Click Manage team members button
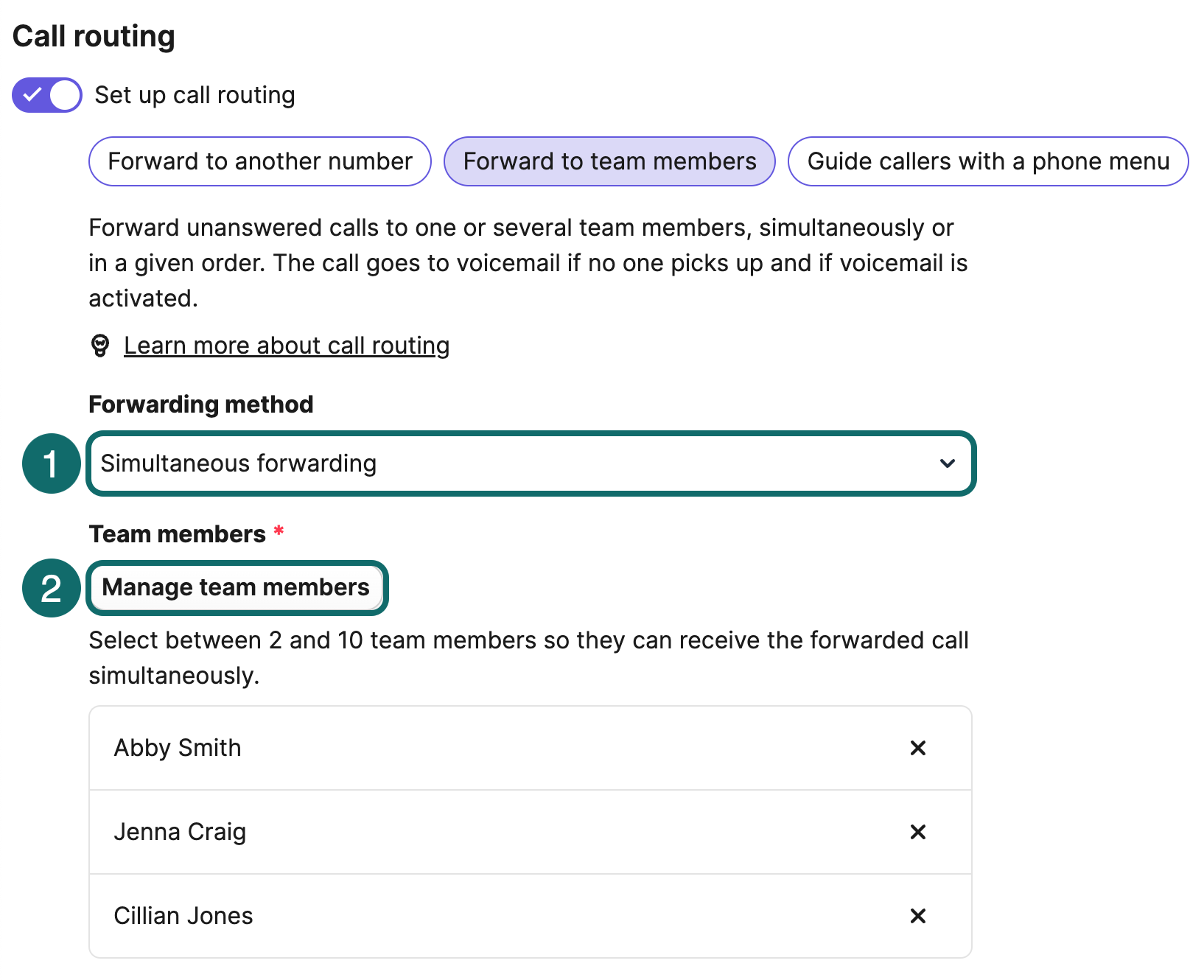The height and width of the screenshot is (980, 1204). (236, 587)
